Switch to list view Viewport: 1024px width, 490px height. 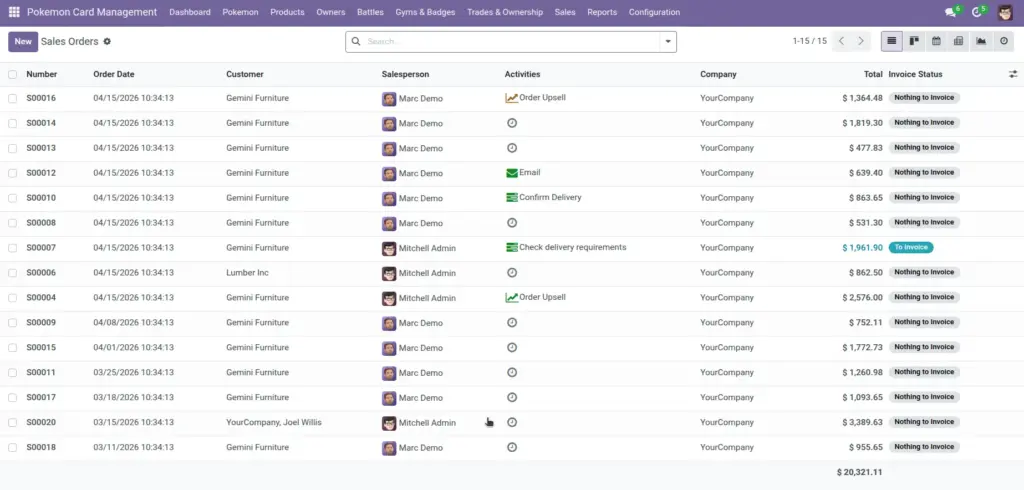[x=891, y=41]
